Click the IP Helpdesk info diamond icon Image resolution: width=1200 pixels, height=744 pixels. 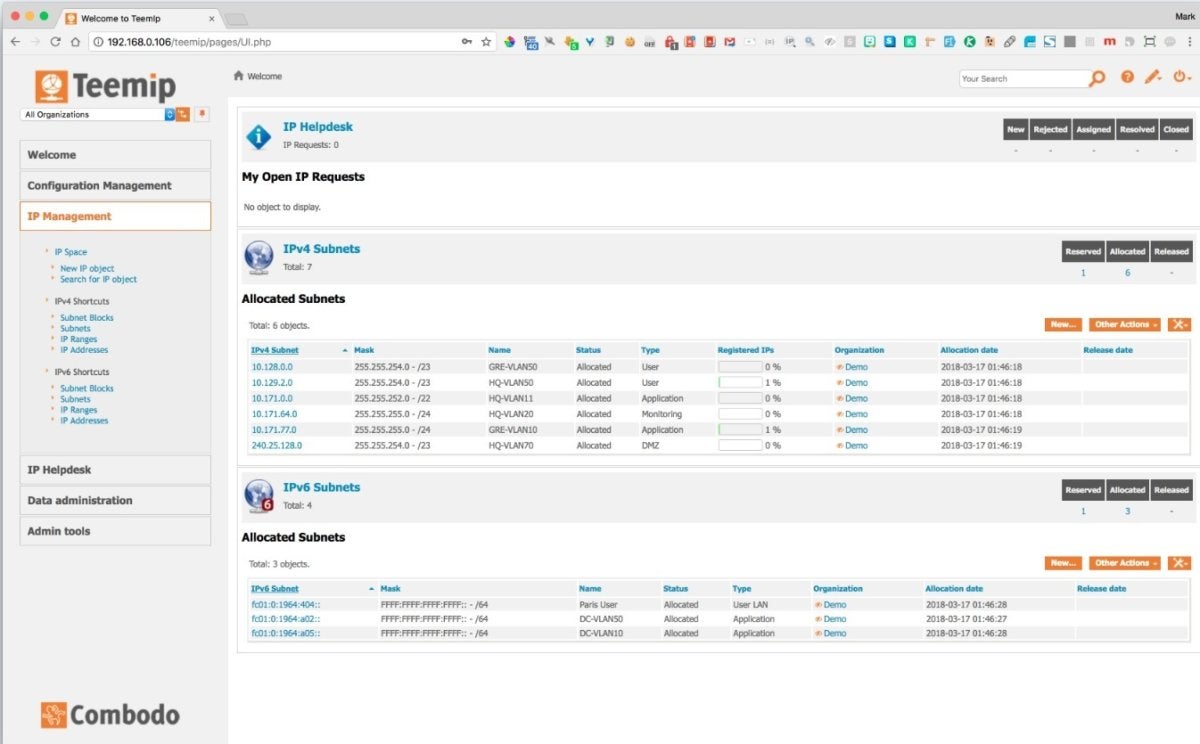click(258, 136)
